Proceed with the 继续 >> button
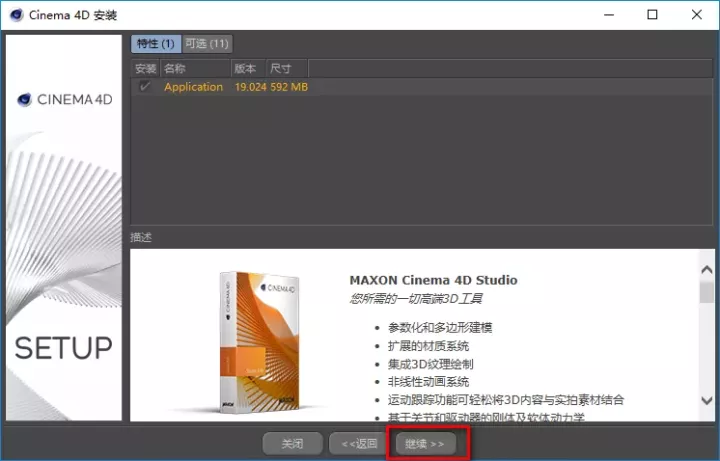720x461 pixels. click(426, 443)
